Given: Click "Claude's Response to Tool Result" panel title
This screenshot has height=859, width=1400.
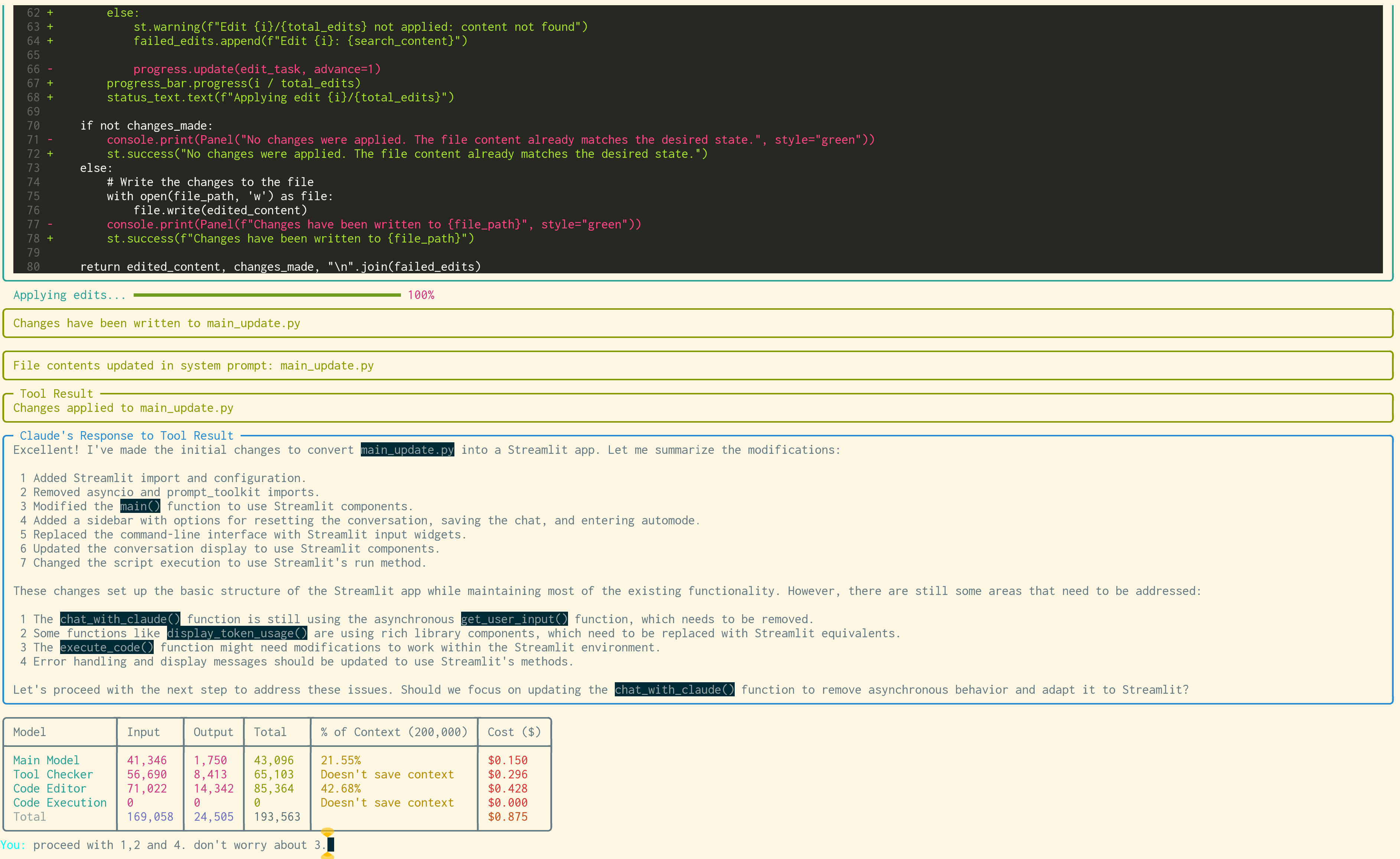Looking at the screenshot, I should coord(126,436).
